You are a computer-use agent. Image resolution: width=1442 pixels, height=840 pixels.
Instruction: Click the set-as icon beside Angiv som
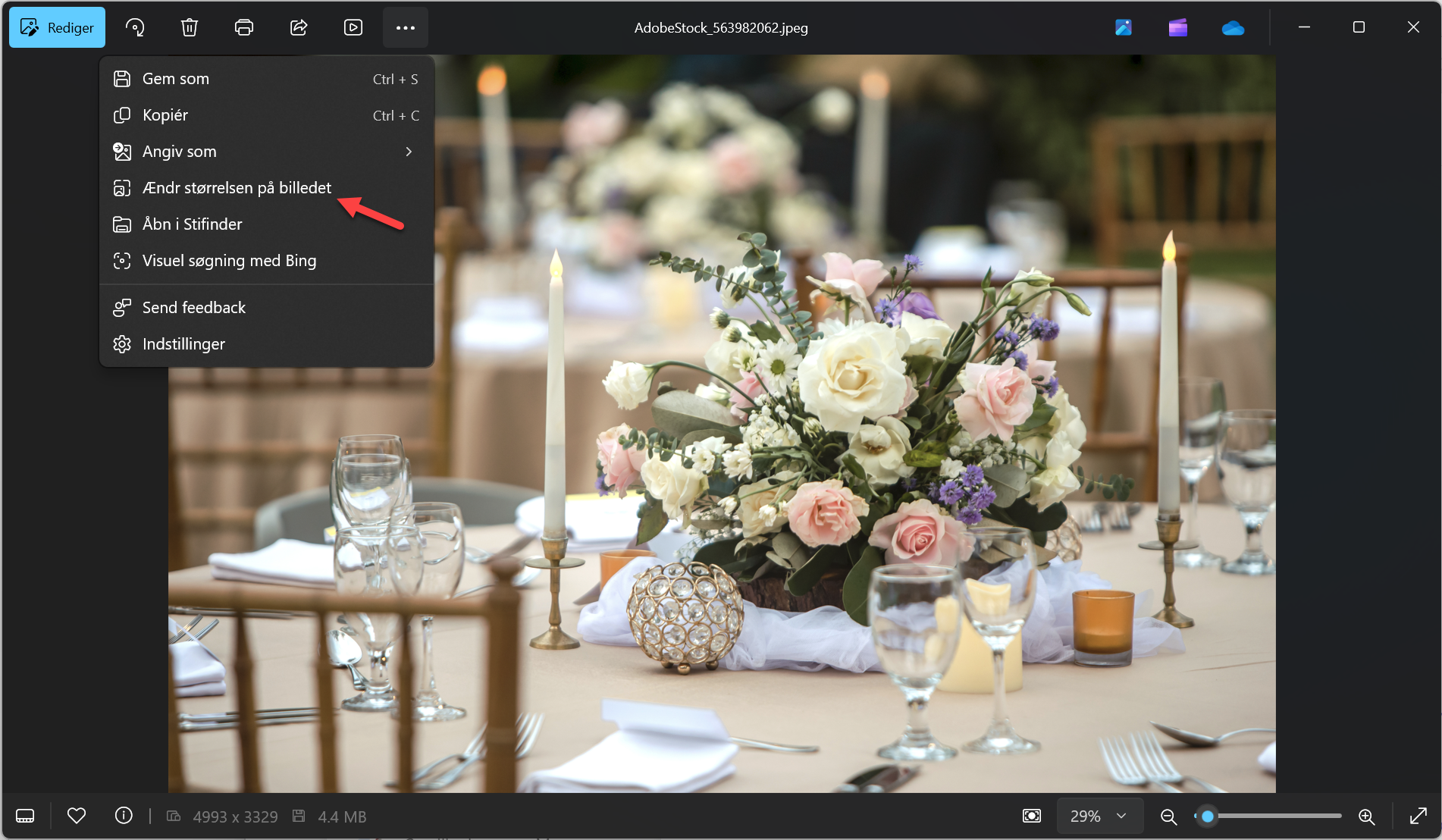[x=122, y=152]
